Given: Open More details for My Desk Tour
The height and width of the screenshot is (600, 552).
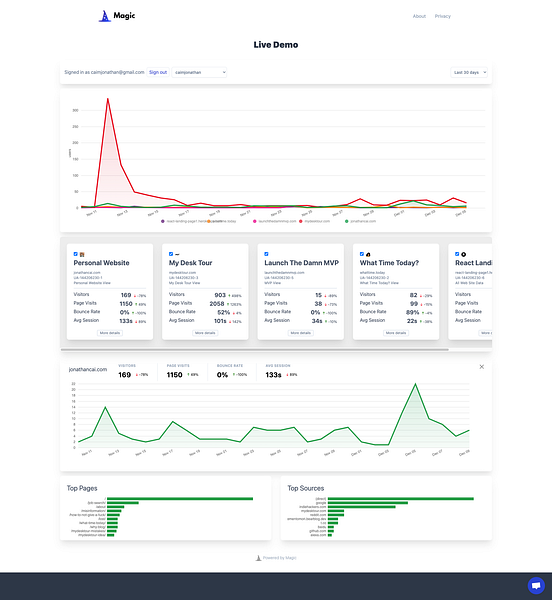Looking at the screenshot, I should click(x=205, y=333).
